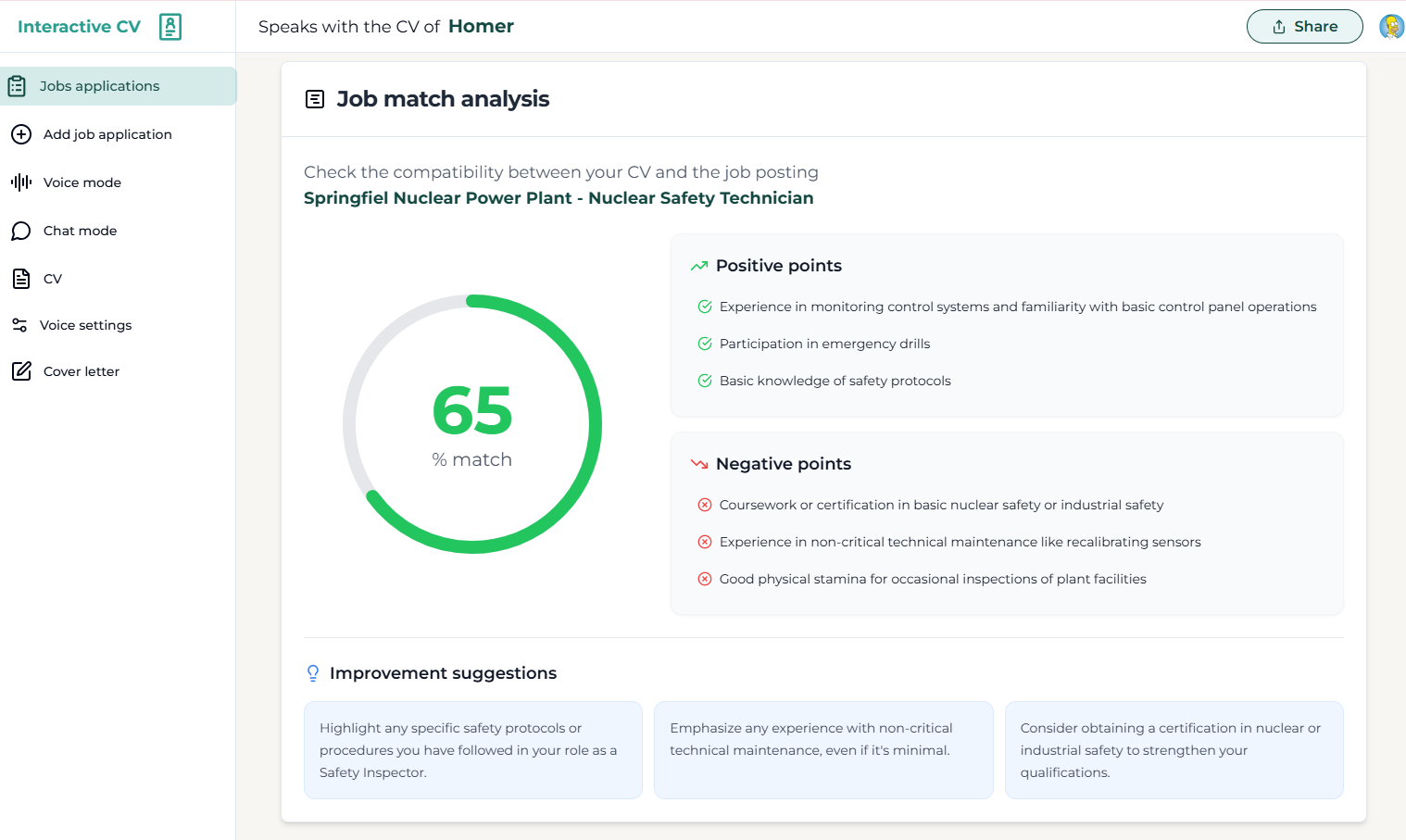Click the Voice settings sliders icon
Screen dimensions: 1406x840
coord(19,325)
